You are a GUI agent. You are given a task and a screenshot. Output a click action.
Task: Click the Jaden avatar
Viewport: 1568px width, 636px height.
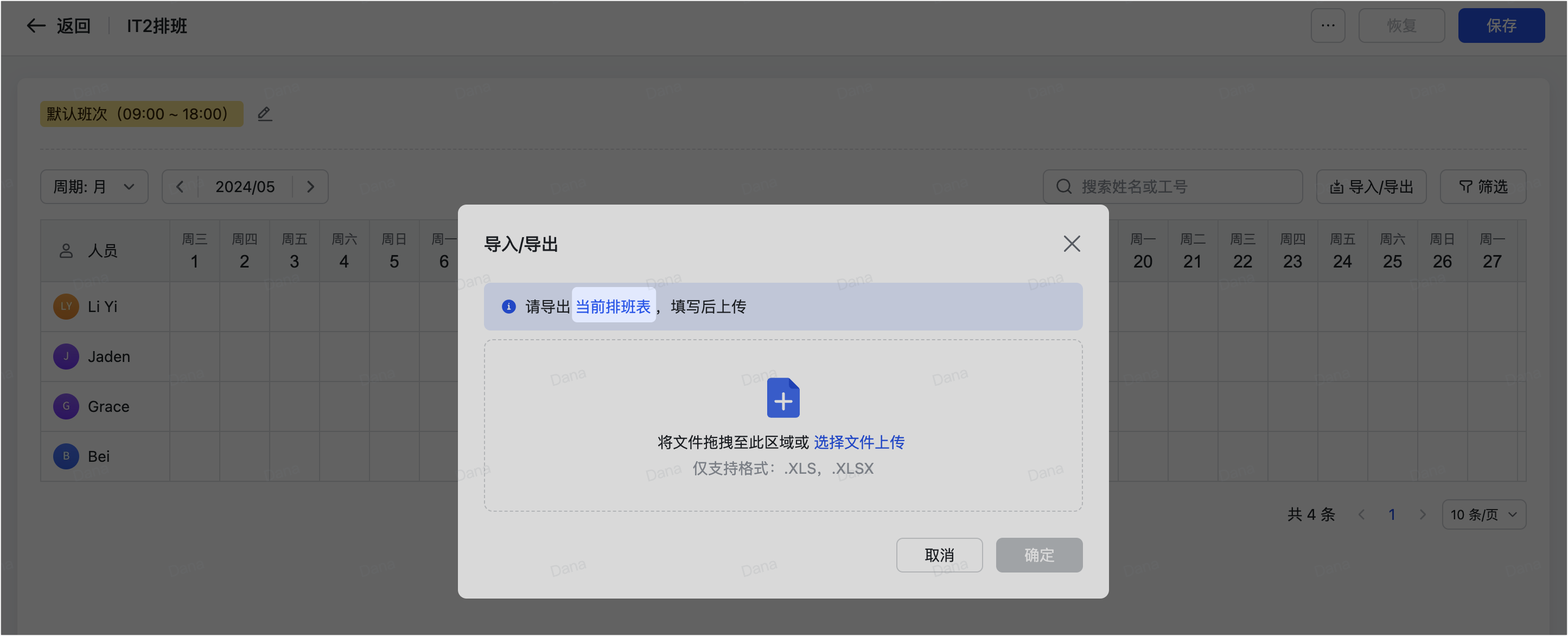point(66,356)
